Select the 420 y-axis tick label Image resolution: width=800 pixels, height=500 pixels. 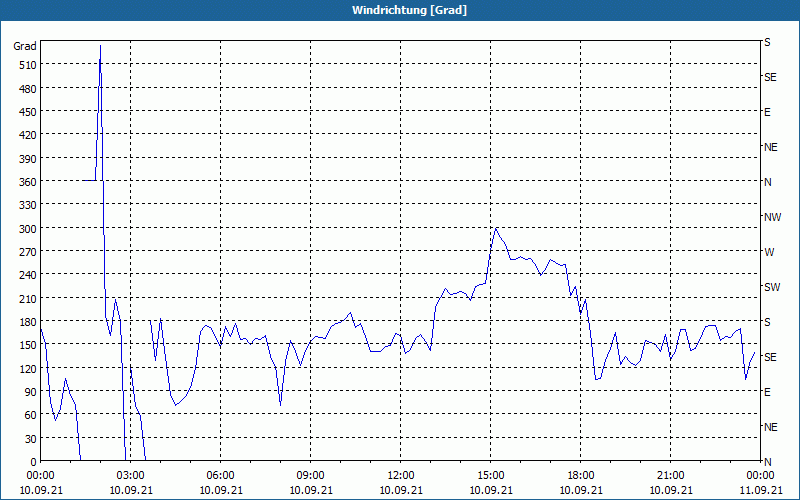28,135
